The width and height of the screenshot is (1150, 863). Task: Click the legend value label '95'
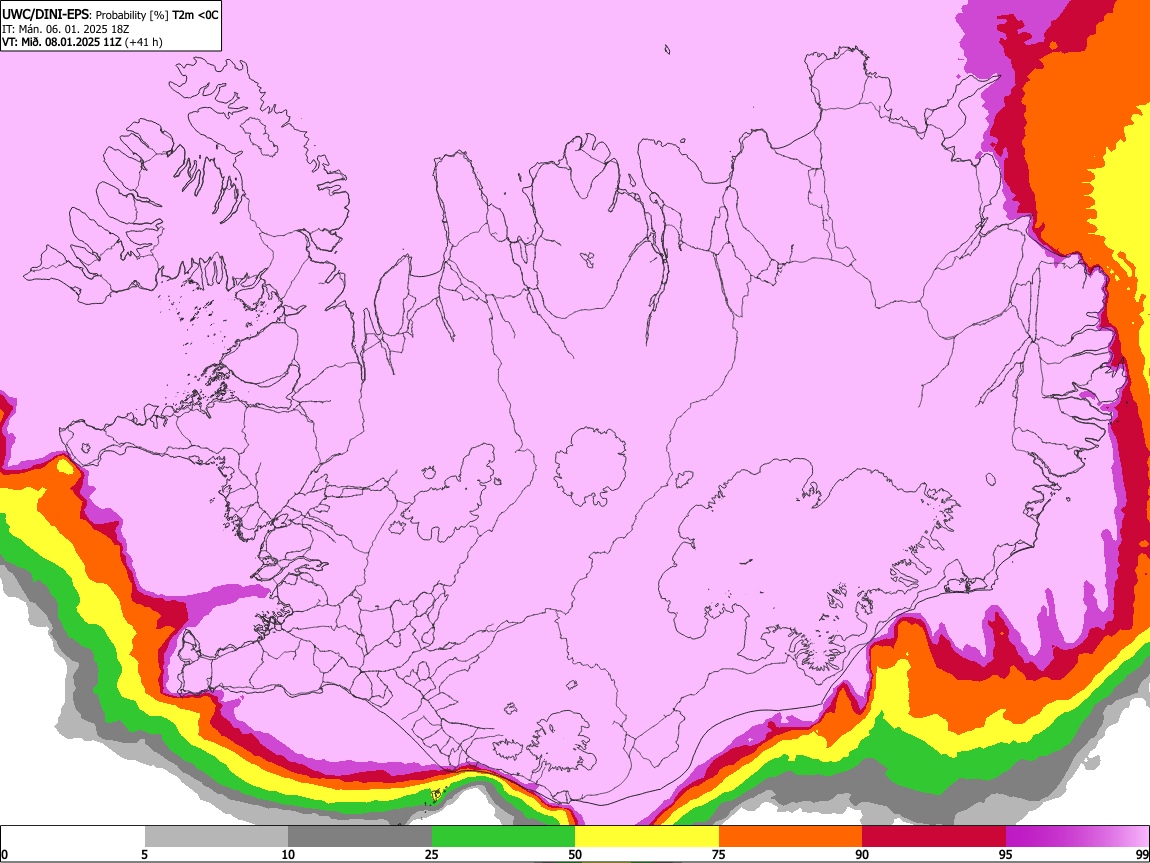click(1006, 854)
